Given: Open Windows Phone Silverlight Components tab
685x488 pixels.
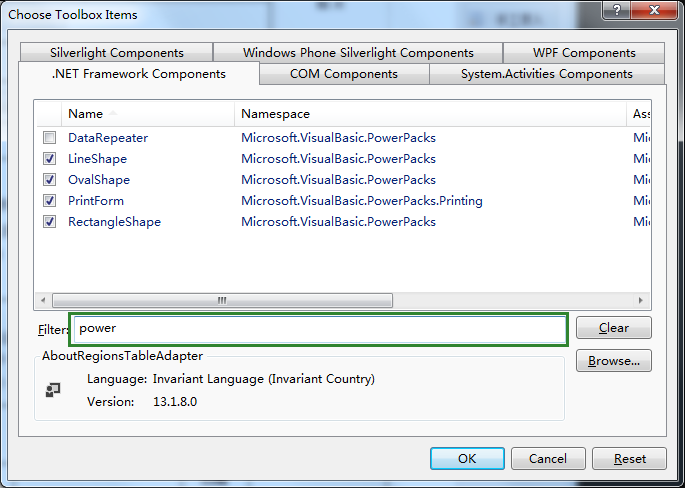Looking at the screenshot, I should [358, 52].
